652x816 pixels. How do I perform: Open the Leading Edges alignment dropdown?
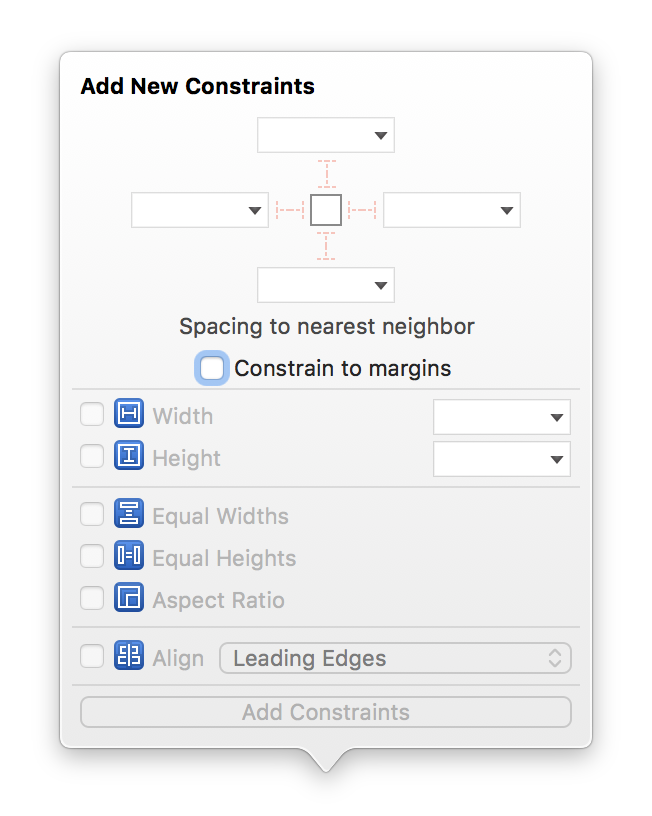click(x=395, y=658)
